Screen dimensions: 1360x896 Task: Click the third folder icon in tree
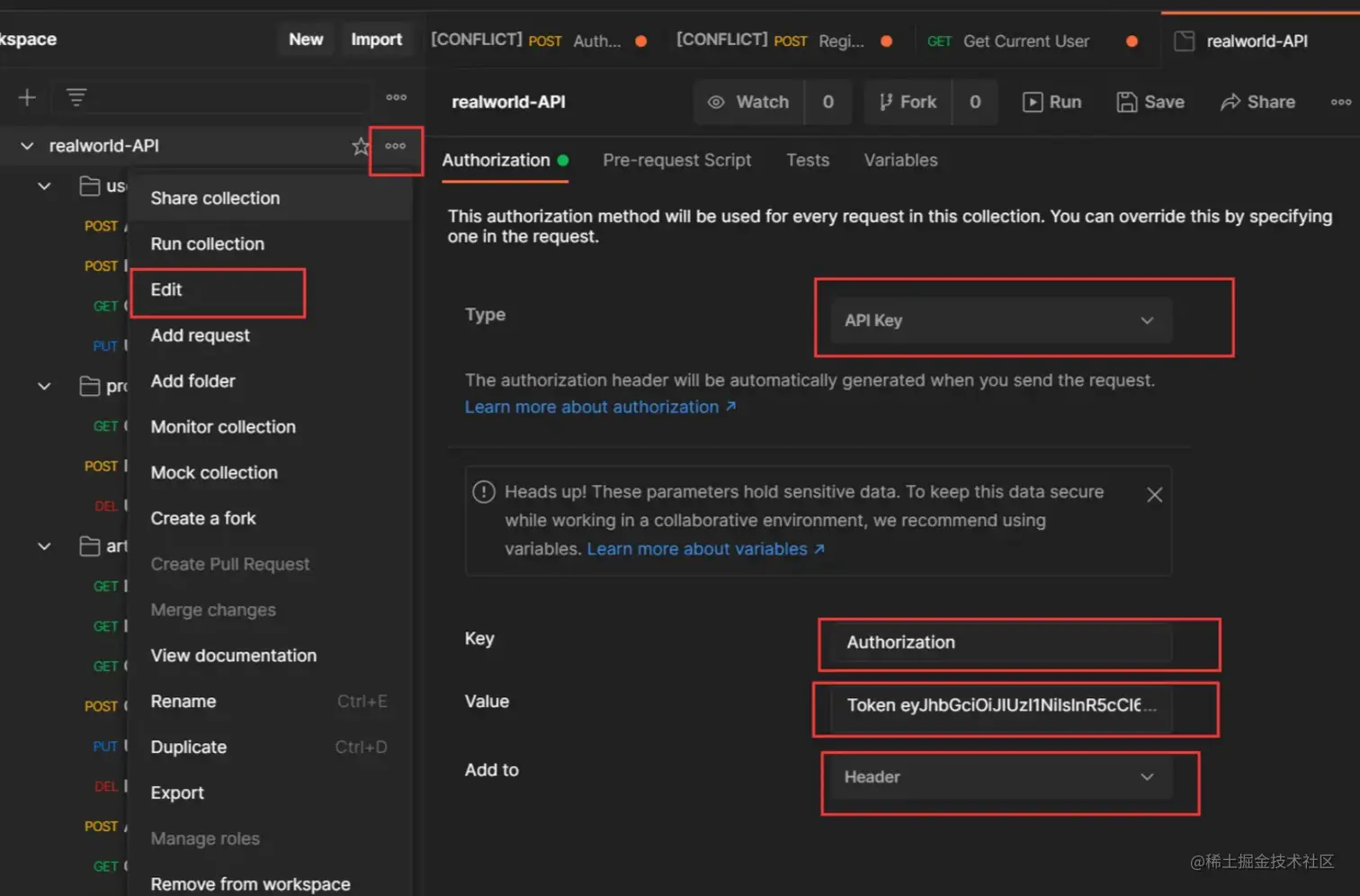[90, 546]
